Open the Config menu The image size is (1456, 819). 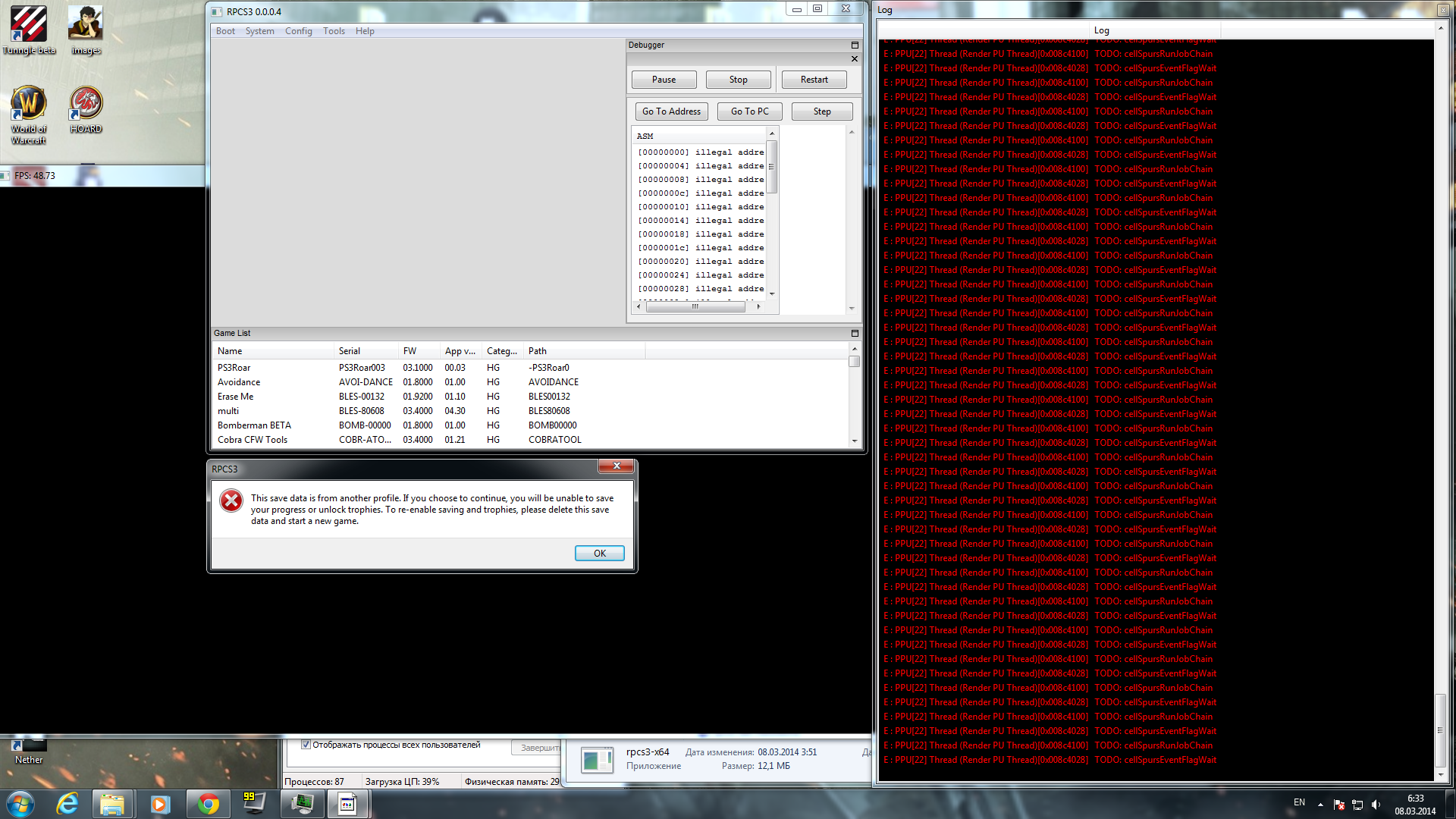click(298, 31)
